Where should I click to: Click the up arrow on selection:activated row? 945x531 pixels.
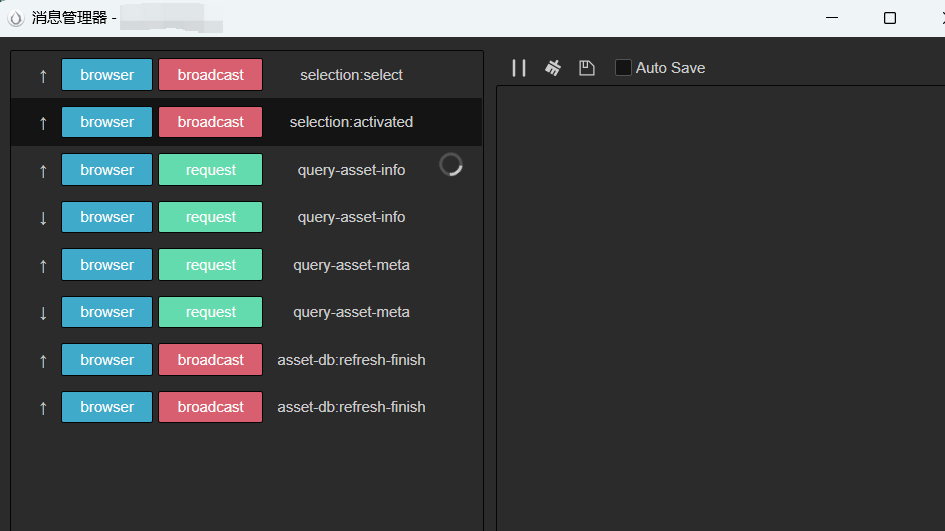[43, 122]
